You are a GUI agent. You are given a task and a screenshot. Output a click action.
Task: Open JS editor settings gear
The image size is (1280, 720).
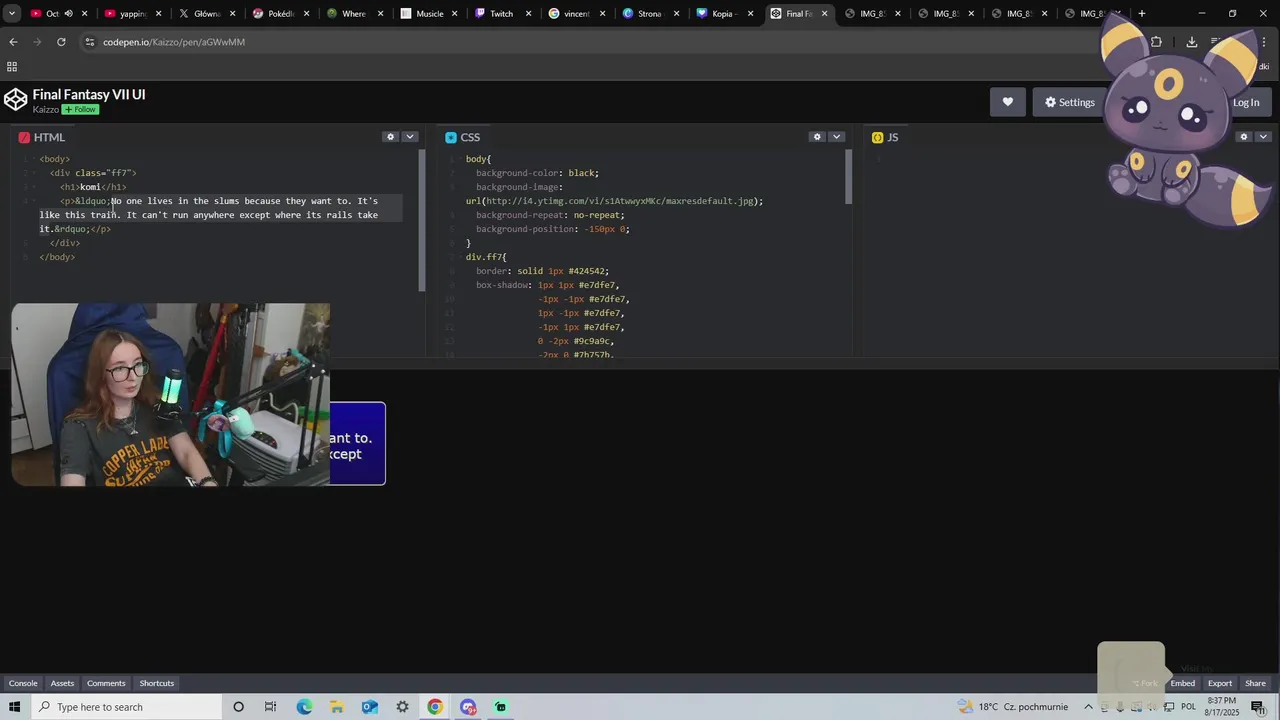(1244, 137)
